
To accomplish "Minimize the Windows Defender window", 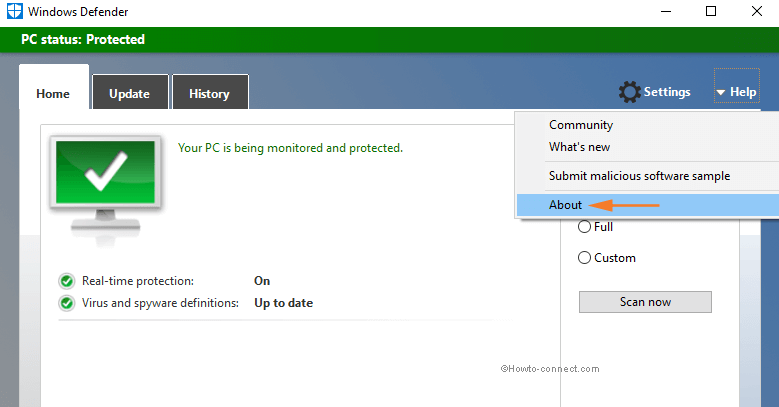I will pos(666,11).
